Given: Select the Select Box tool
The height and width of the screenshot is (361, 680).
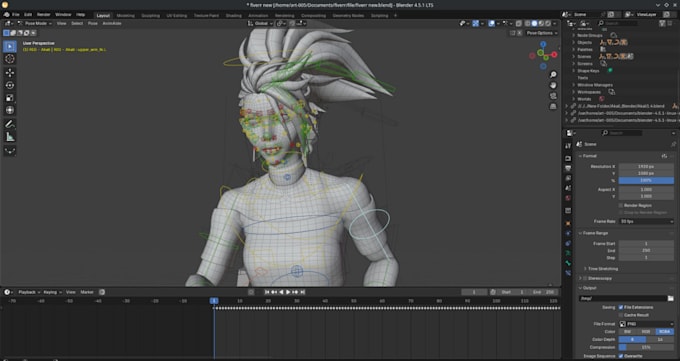Looking at the screenshot, I should [x=10, y=46].
